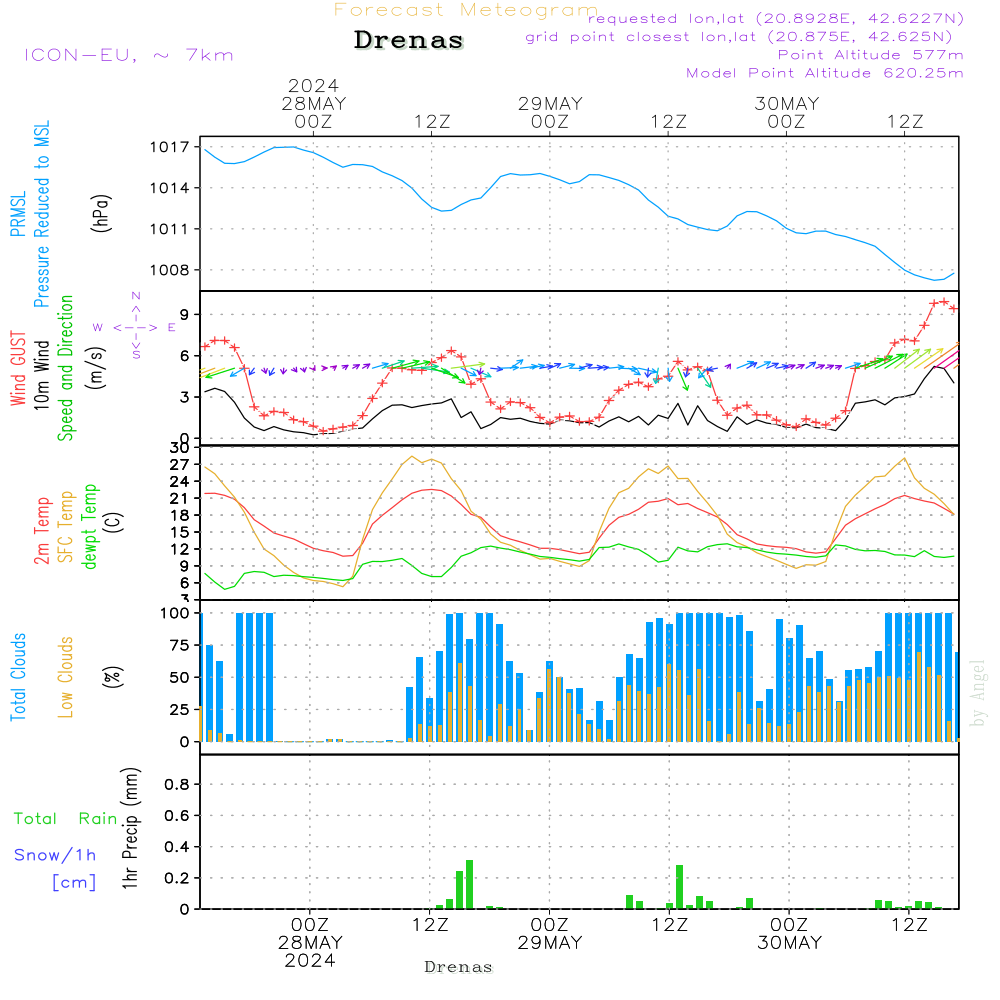This screenshot has height=1000, width=1000.
Task: Click the "(m/s)" unit label
Action: (96, 368)
